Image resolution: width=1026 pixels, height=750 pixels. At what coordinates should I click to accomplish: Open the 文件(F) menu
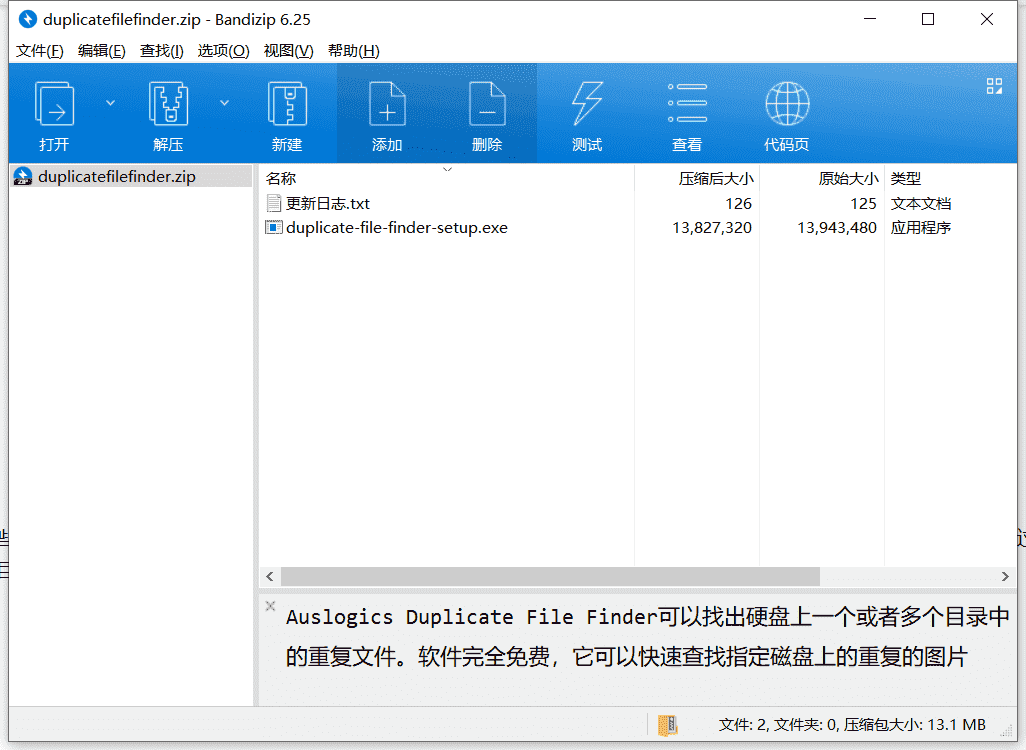point(39,51)
